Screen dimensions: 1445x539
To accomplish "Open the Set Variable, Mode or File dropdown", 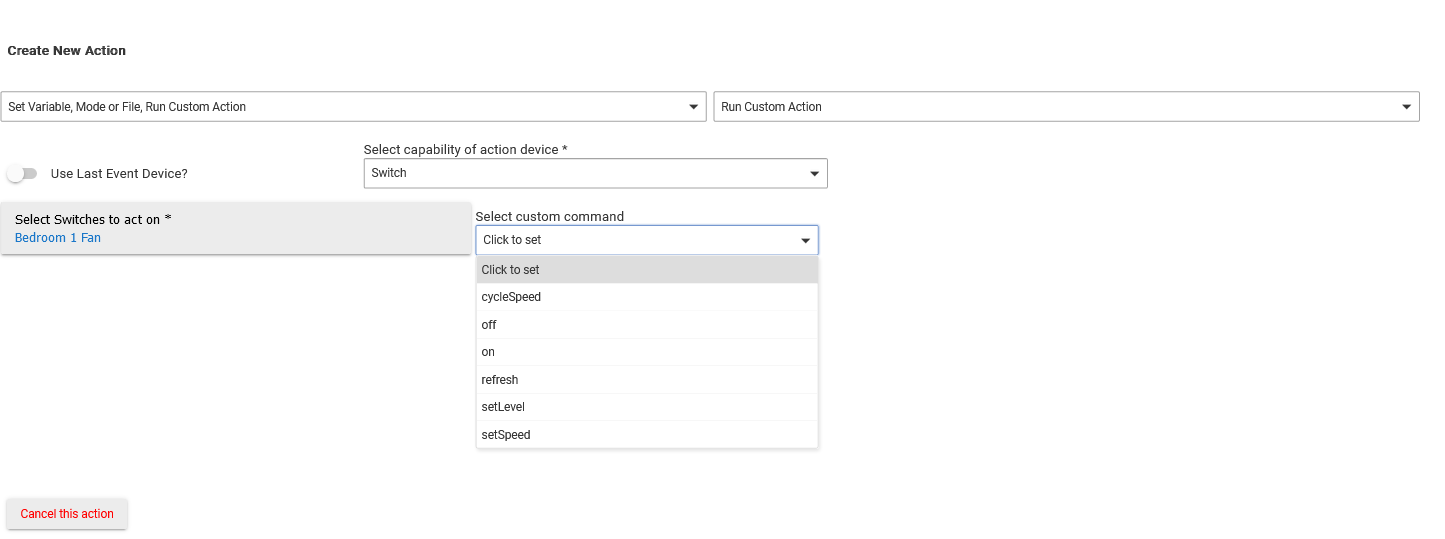I will [353, 107].
